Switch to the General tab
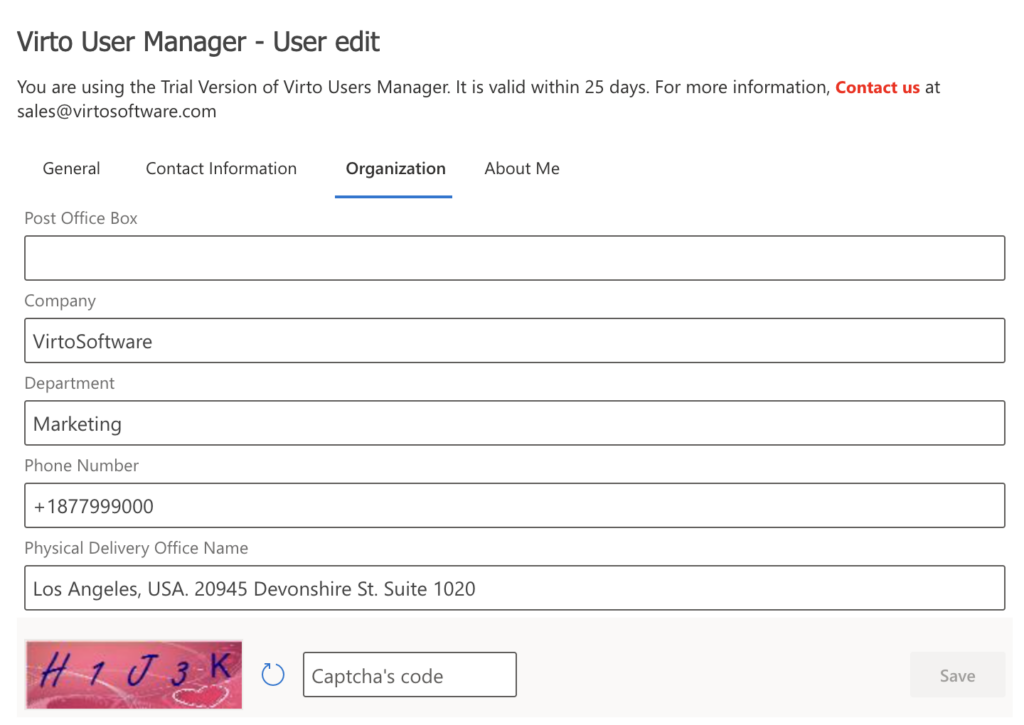Screen dimensions: 1024x725 click(70, 168)
